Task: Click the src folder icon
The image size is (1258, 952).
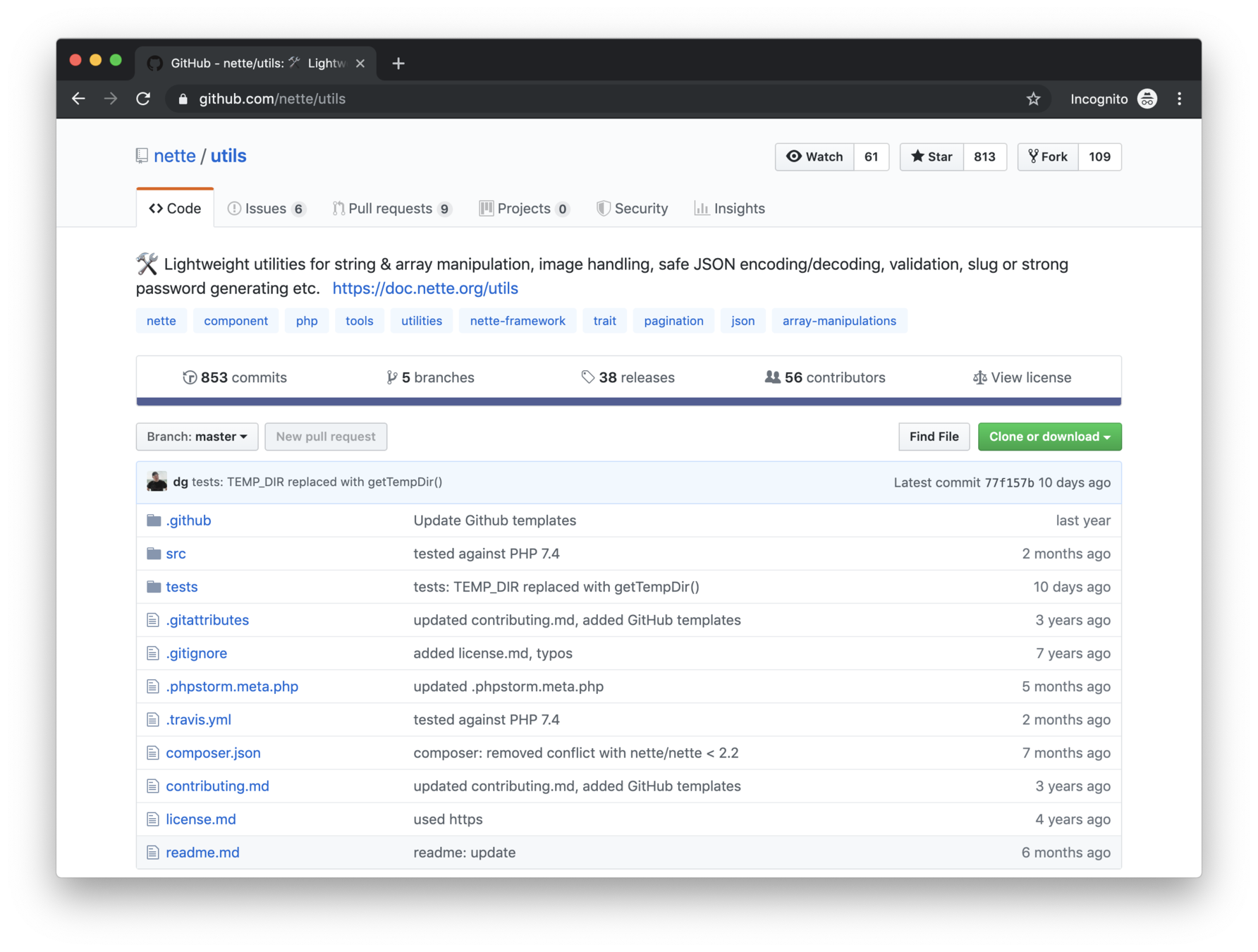Action: click(x=154, y=554)
